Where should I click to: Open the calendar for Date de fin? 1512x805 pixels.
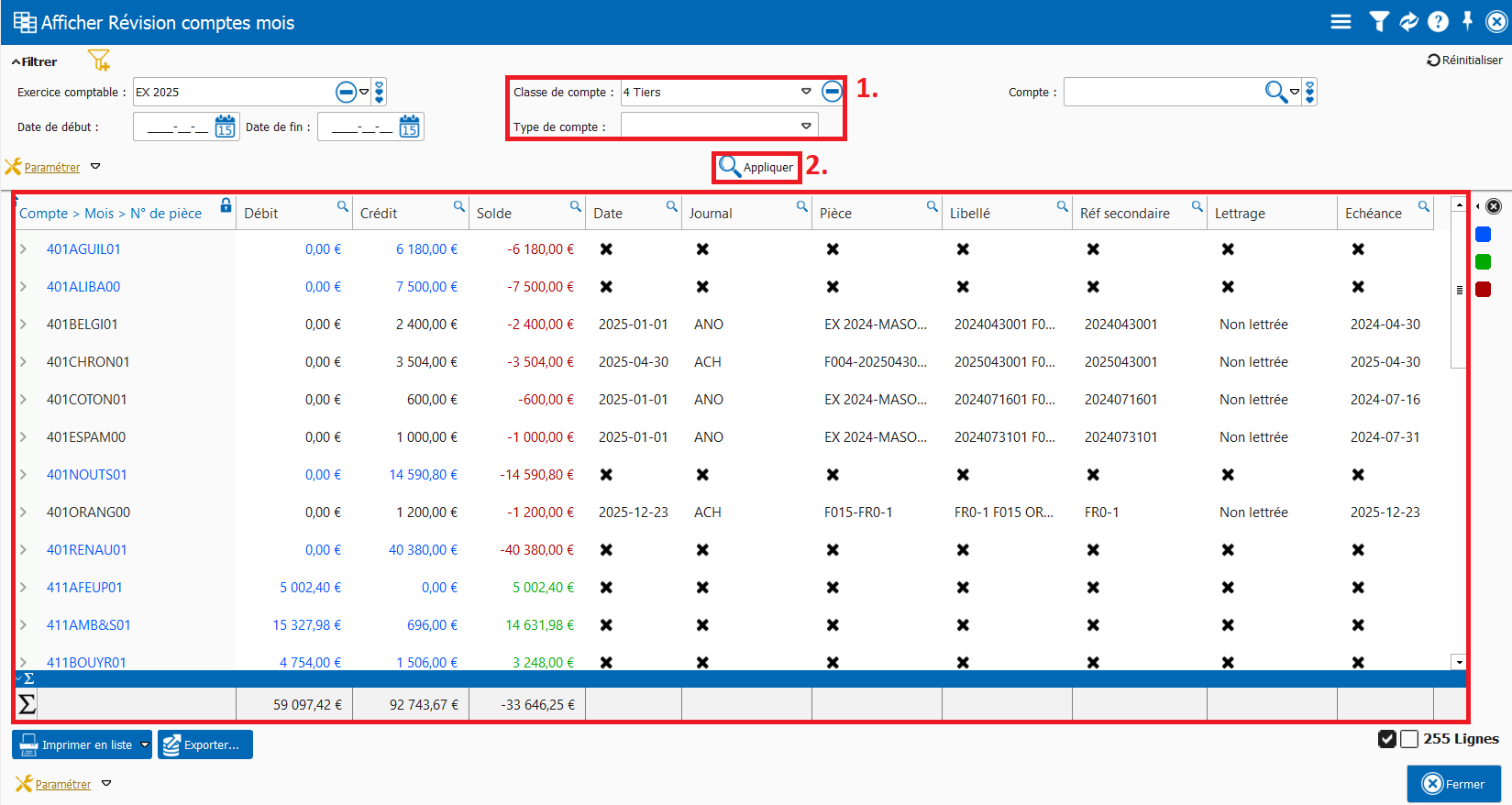coord(409,127)
